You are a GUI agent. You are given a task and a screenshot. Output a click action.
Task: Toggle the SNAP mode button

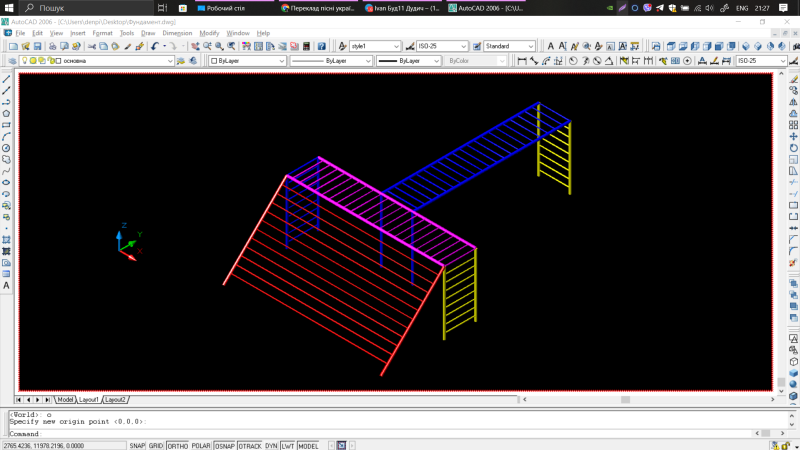click(x=137, y=445)
